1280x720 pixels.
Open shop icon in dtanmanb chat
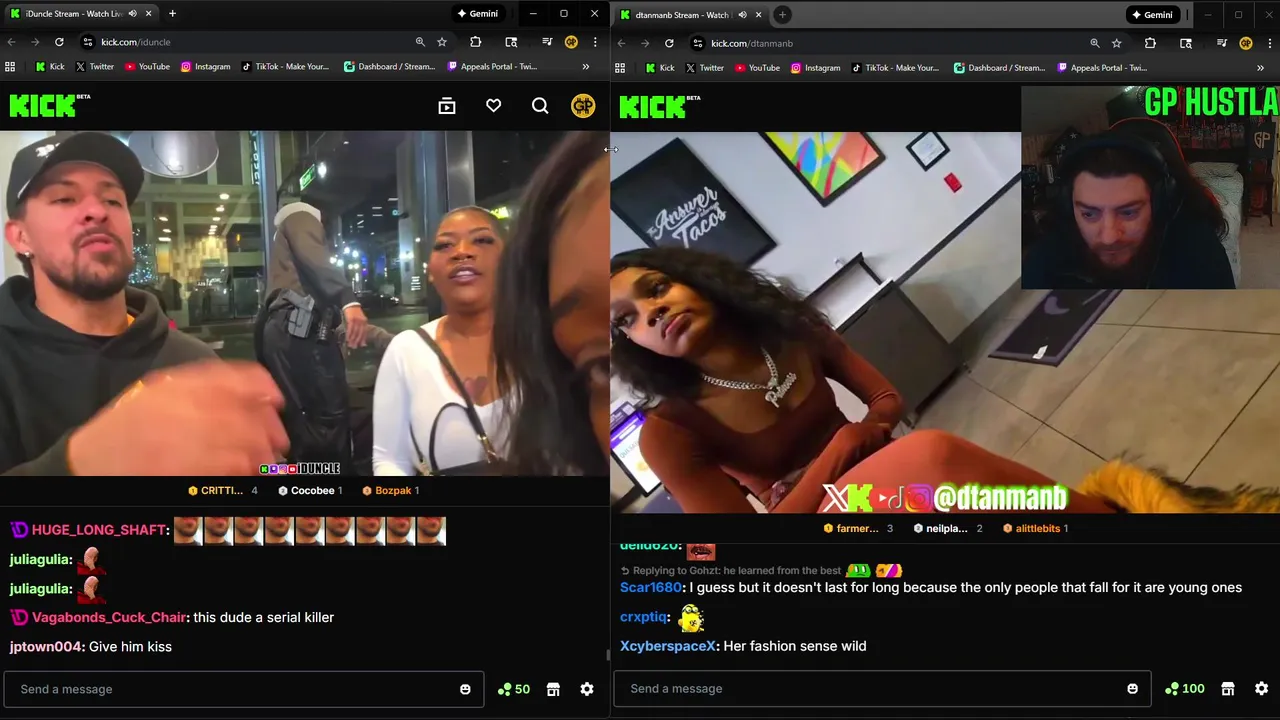pos(1228,688)
